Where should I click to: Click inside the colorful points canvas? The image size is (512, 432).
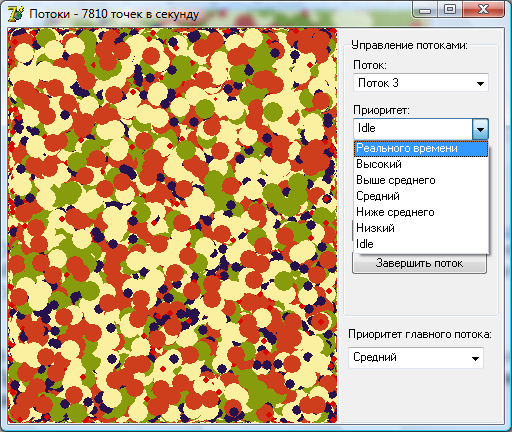(172, 226)
